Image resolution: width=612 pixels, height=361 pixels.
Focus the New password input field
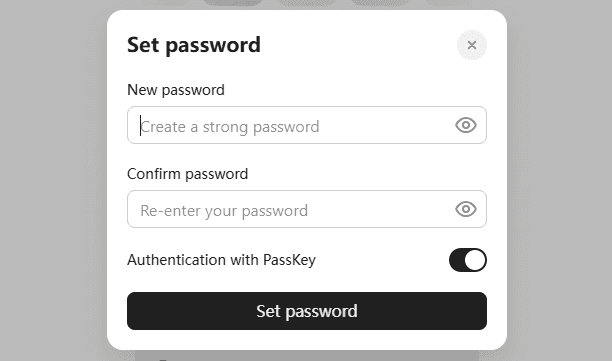307,125
